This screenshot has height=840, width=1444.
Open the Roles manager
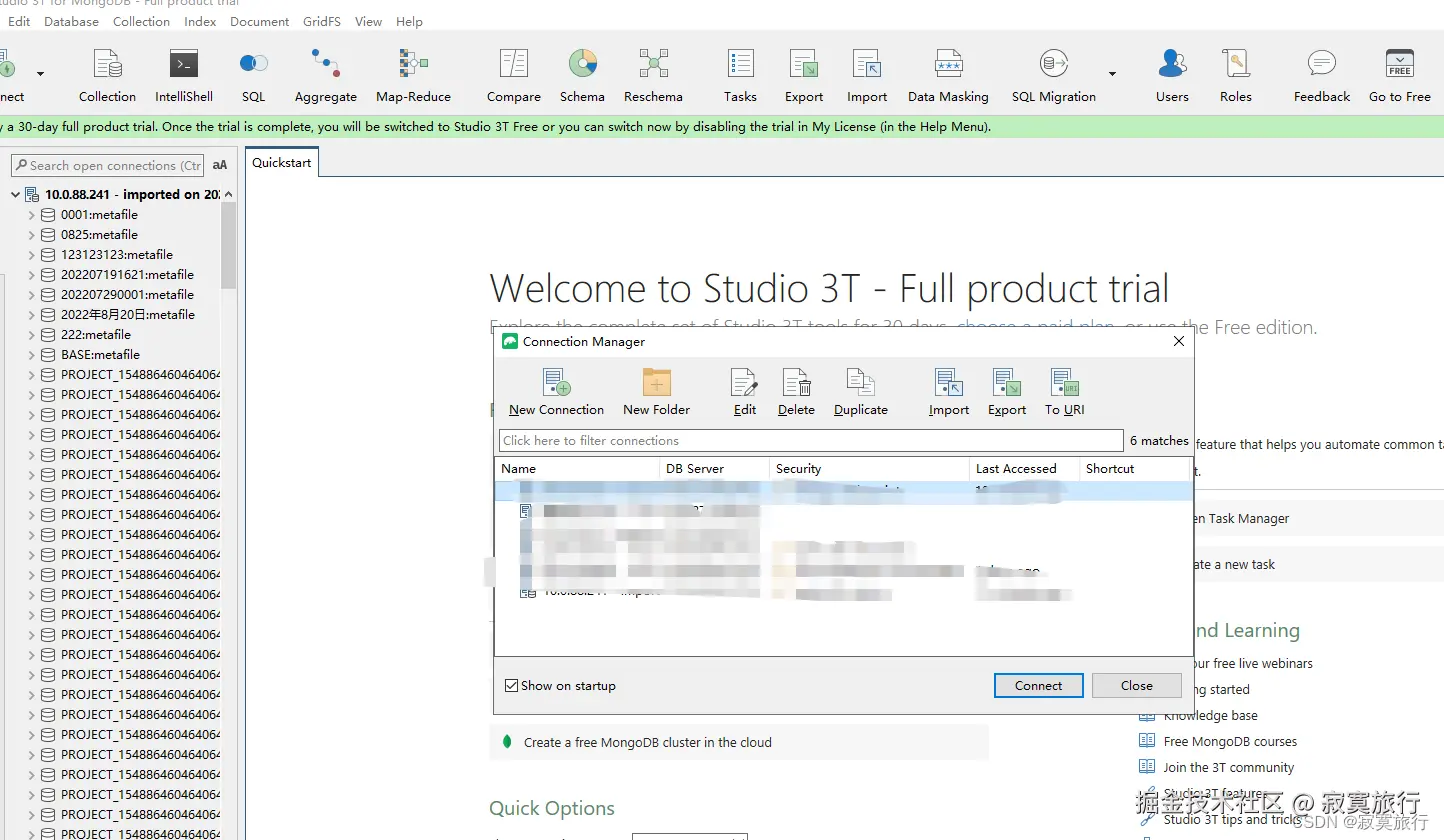click(x=1236, y=75)
